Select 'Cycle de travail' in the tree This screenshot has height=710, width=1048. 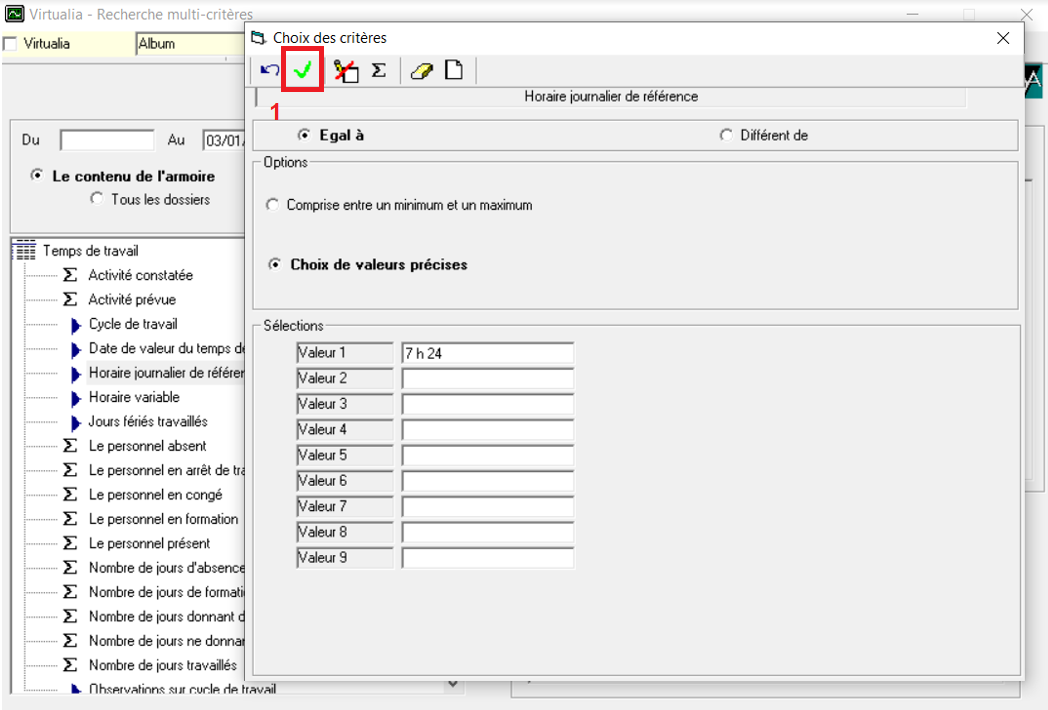tap(132, 324)
